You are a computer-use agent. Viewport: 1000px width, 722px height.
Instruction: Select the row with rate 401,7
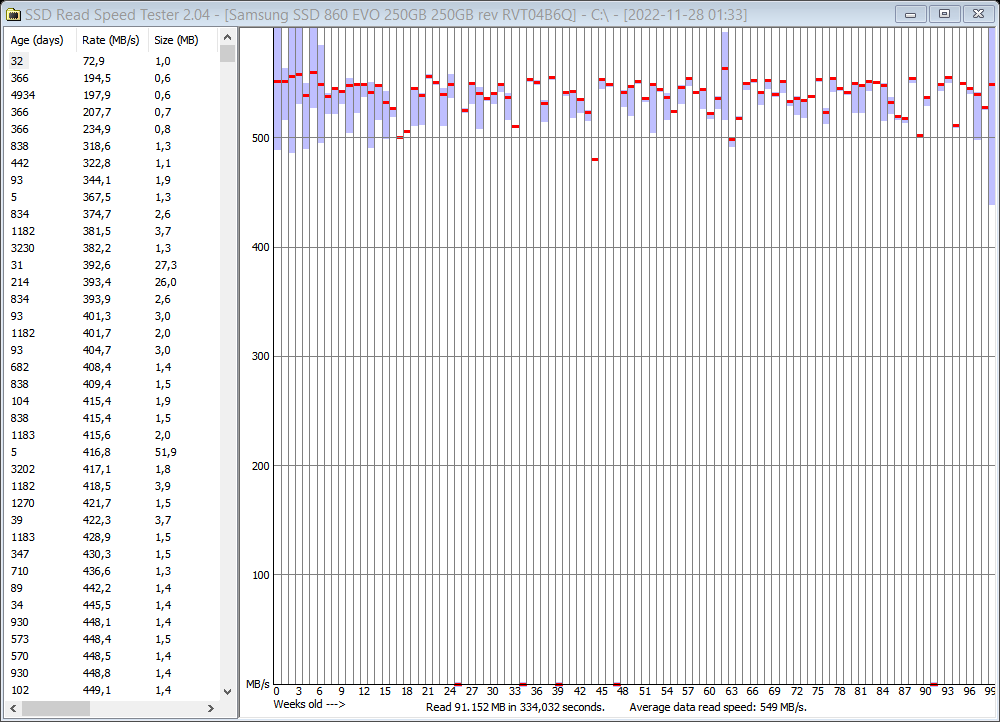click(112, 333)
